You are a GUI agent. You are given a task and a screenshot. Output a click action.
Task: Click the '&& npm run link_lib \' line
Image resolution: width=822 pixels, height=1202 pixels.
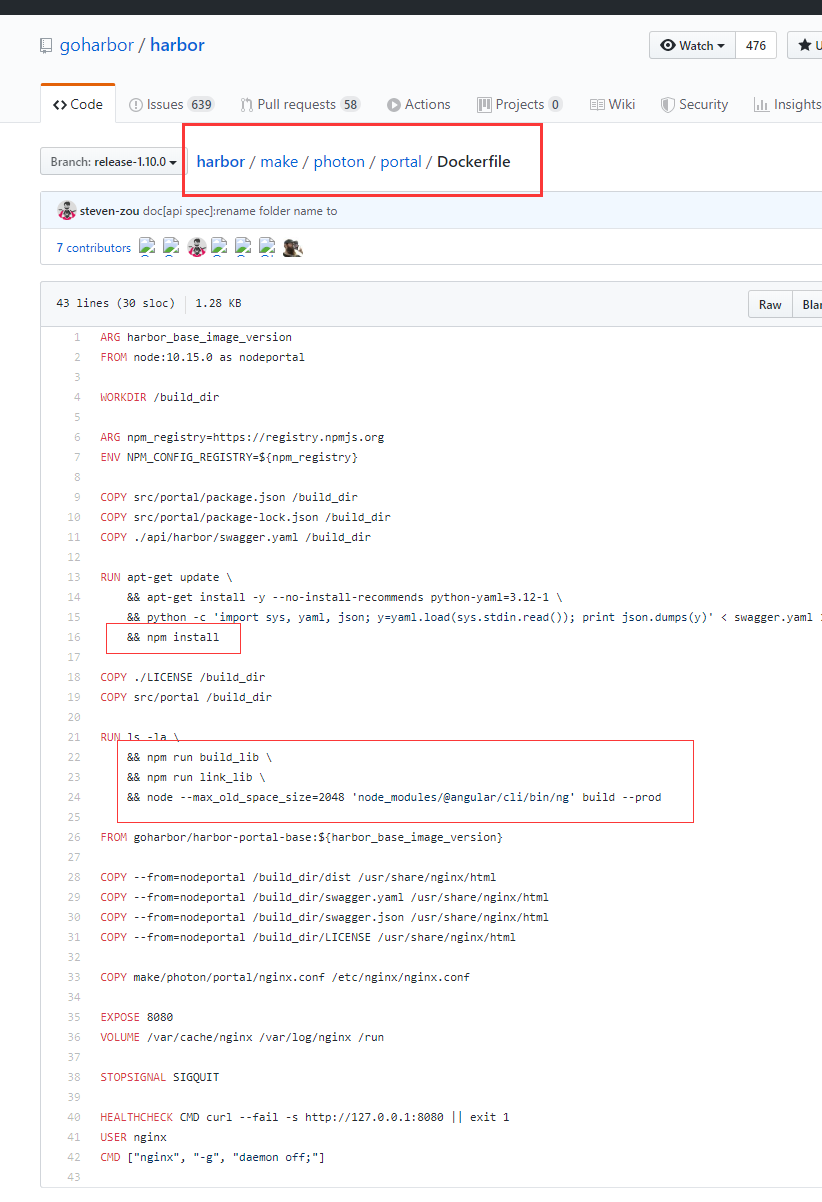(x=196, y=777)
